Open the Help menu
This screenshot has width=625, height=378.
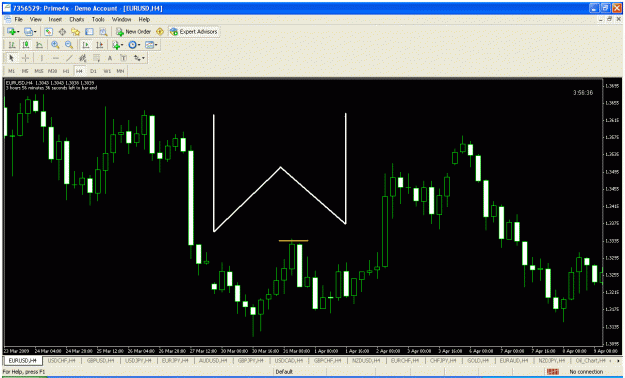point(144,19)
